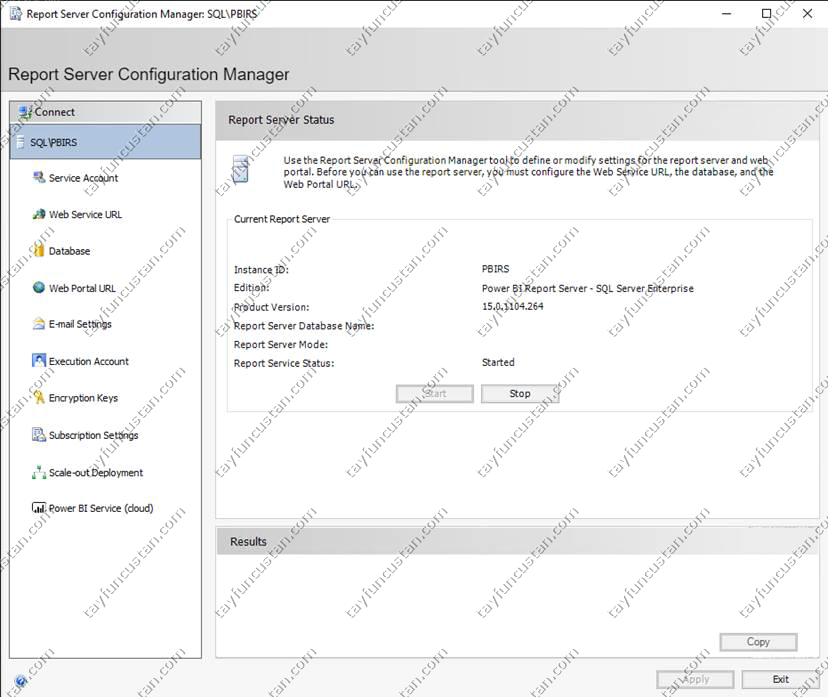Screen dimensions: 828x697
Task: Open Scale-out Deployment page
Action: point(96,473)
